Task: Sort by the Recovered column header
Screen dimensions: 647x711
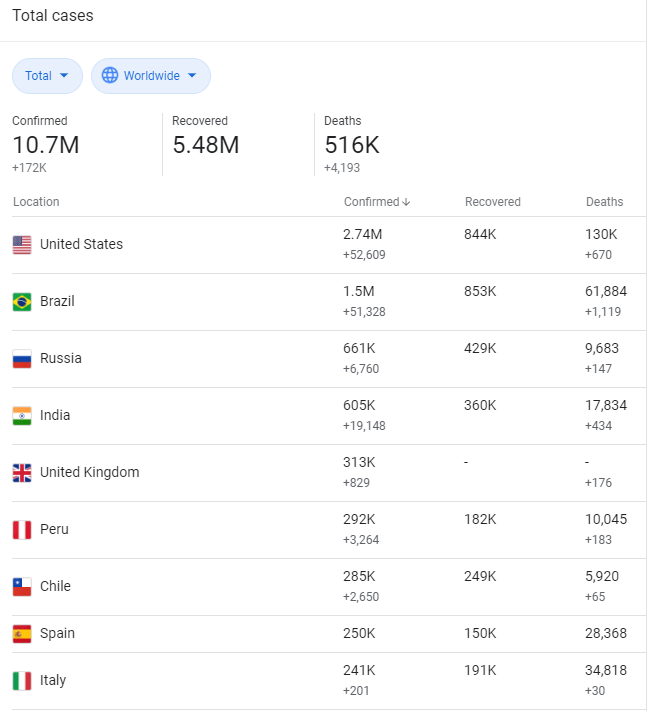Action: tap(492, 202)
